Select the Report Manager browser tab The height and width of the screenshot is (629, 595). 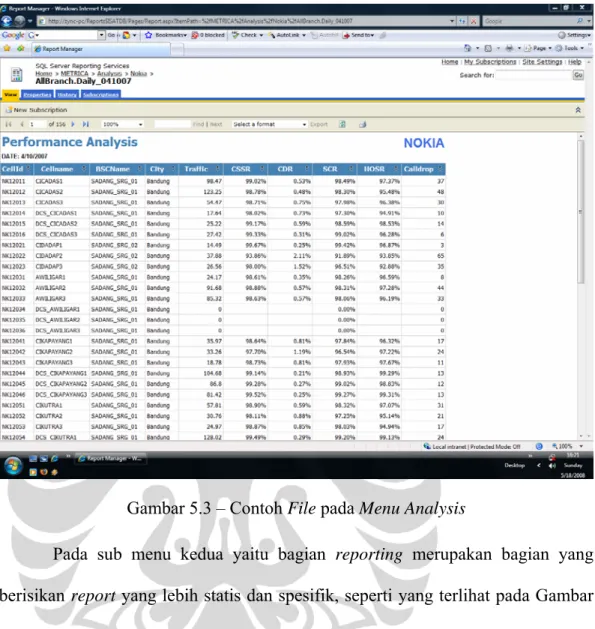[100, 49]
